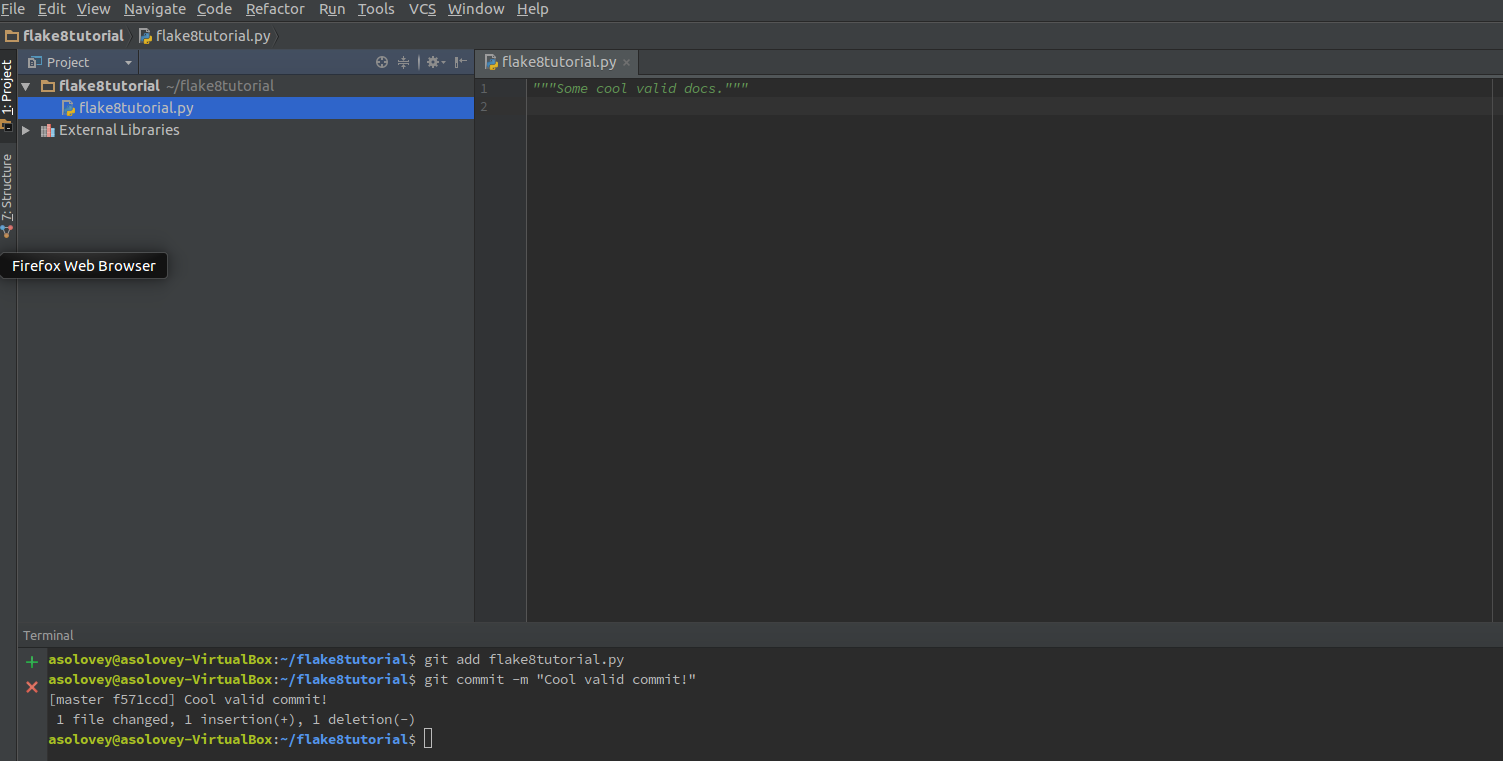Open a new terminal session with plus
The image size is (1503, 761).
pos(32,662)
